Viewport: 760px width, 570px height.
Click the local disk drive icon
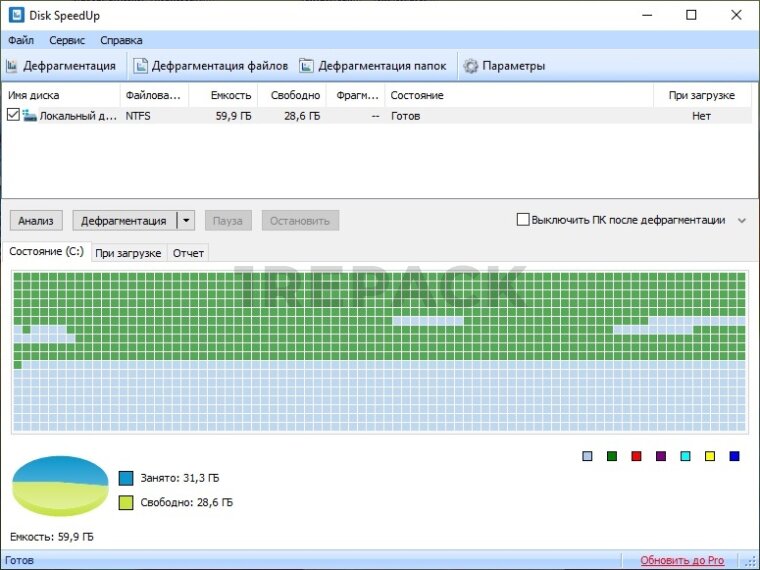click(x=29, y=116)
